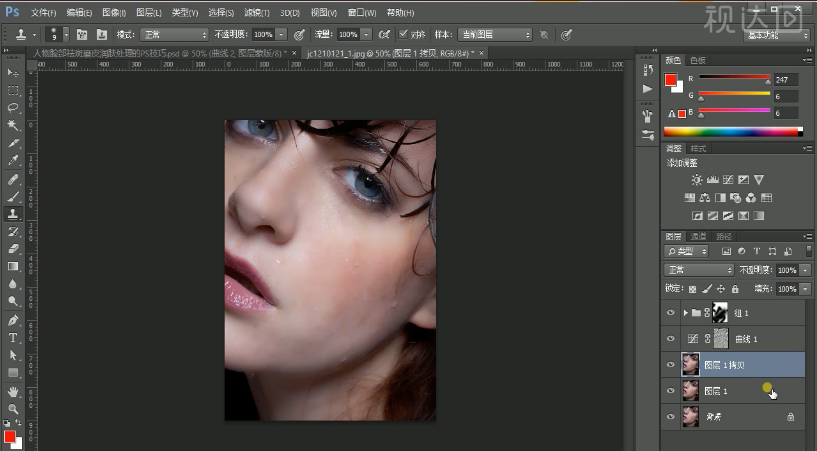This screenshot has height=451, width=817.
Task: Select the Rectangle shape tool
Action: (x=13, y=373)
